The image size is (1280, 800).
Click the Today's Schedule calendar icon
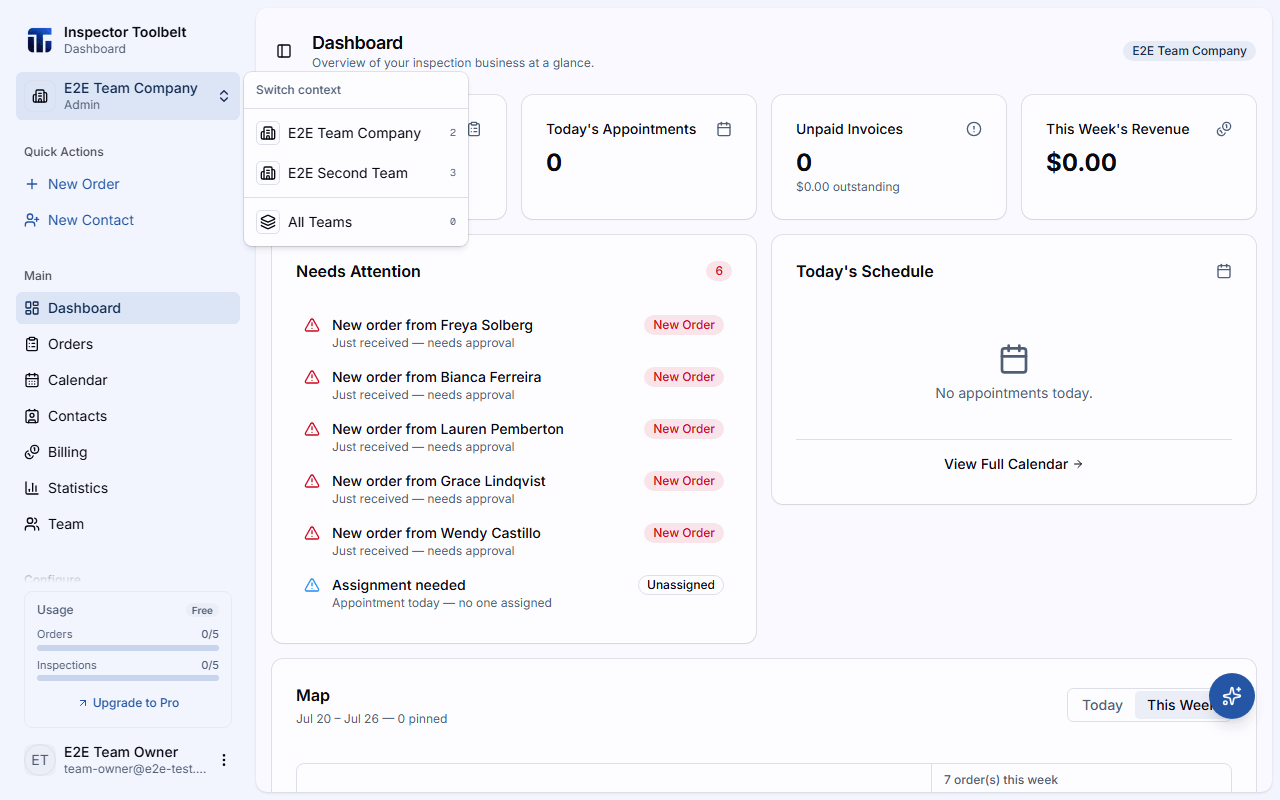point(1224,271)
